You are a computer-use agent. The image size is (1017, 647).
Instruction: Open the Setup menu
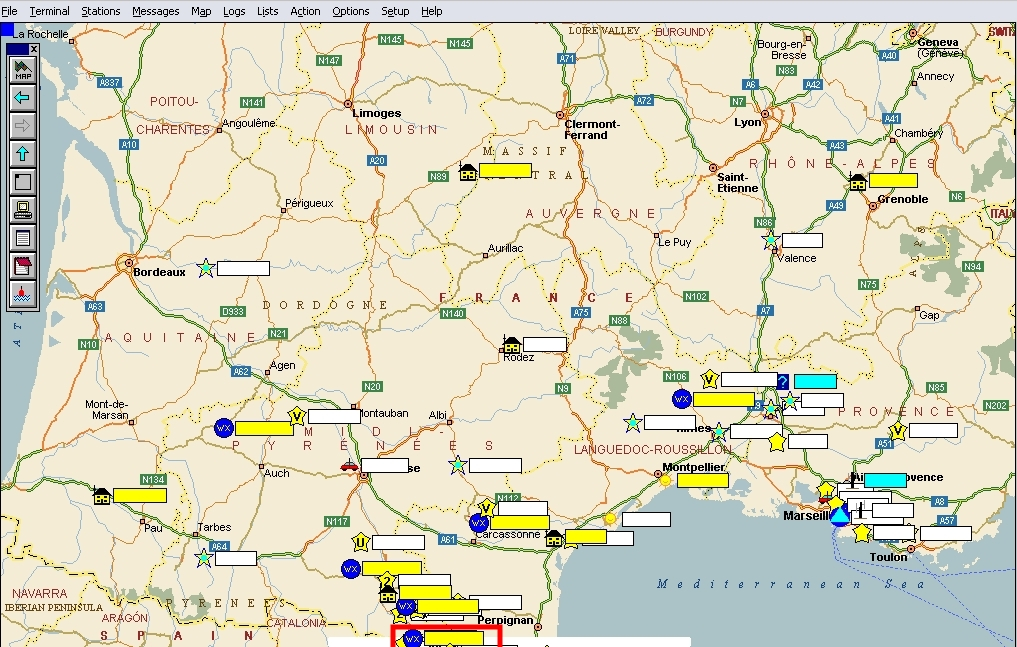[395, 11]
